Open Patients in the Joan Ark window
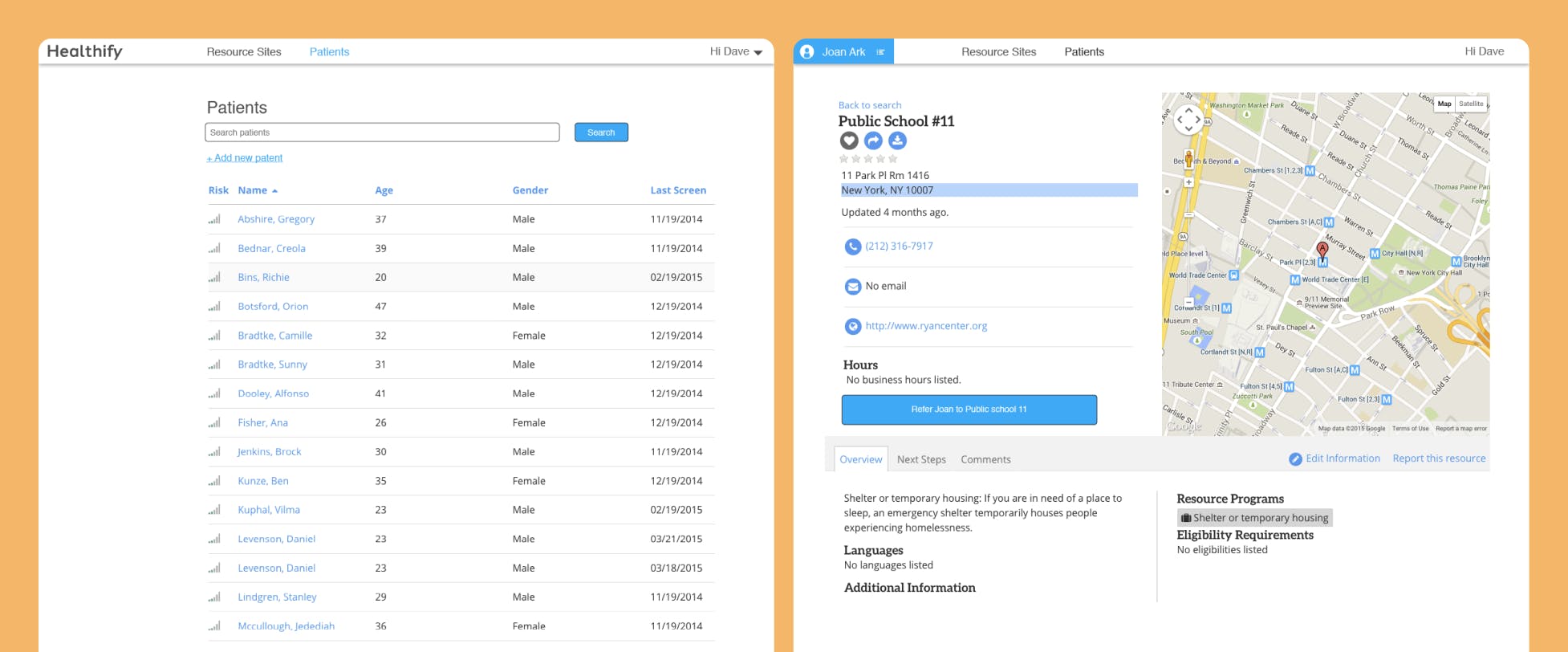 pyautogui.click(x=1084, y=51)
